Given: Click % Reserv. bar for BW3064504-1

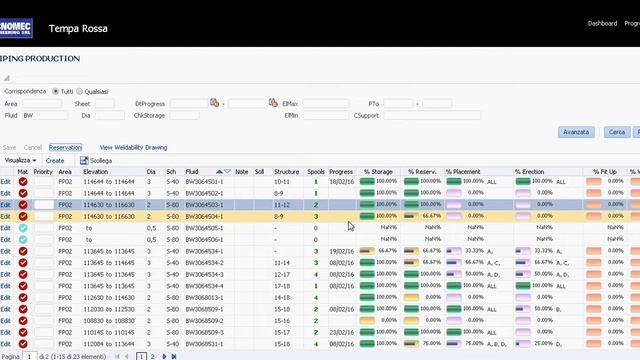Looking at the screenshot, I should [x=411, y=216].
